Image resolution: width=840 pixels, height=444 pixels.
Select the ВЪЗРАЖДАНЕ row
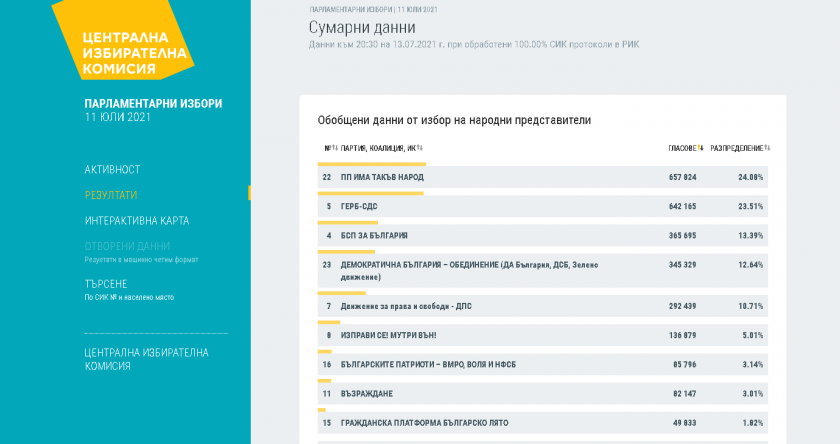(x=543, y=394)
